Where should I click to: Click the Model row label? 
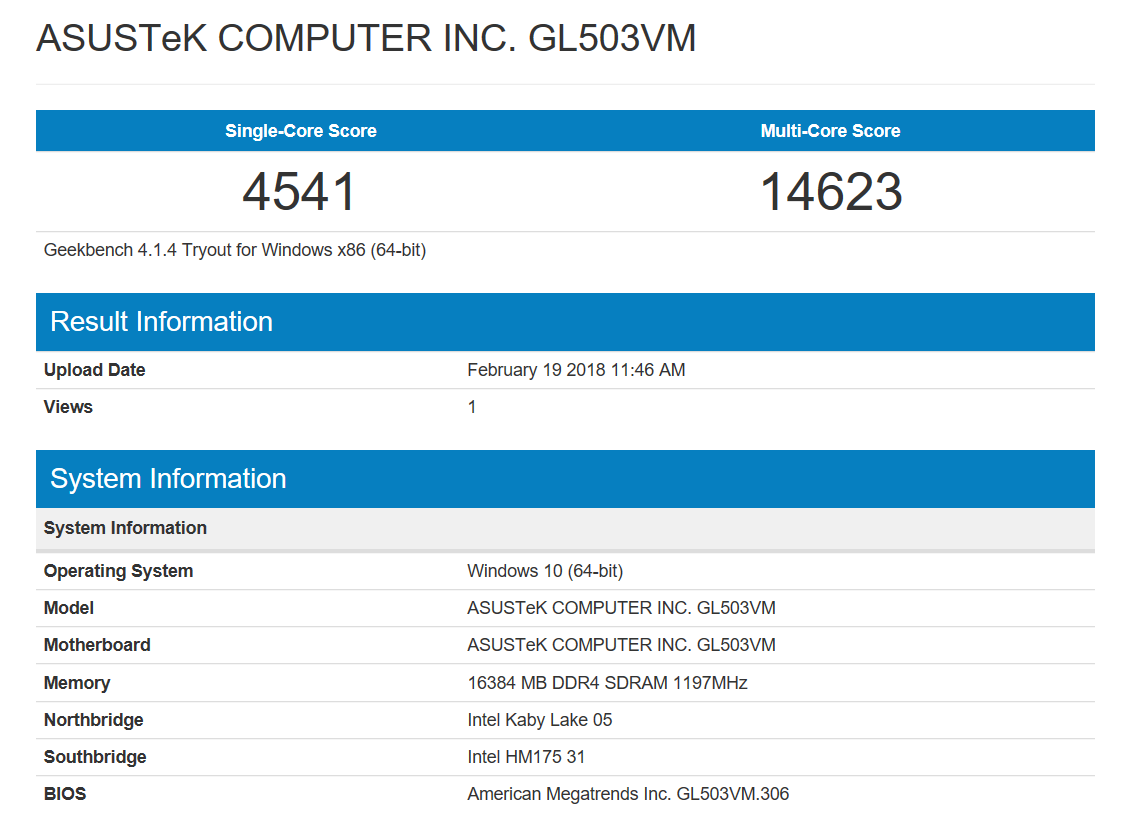[x=69, y=608]
